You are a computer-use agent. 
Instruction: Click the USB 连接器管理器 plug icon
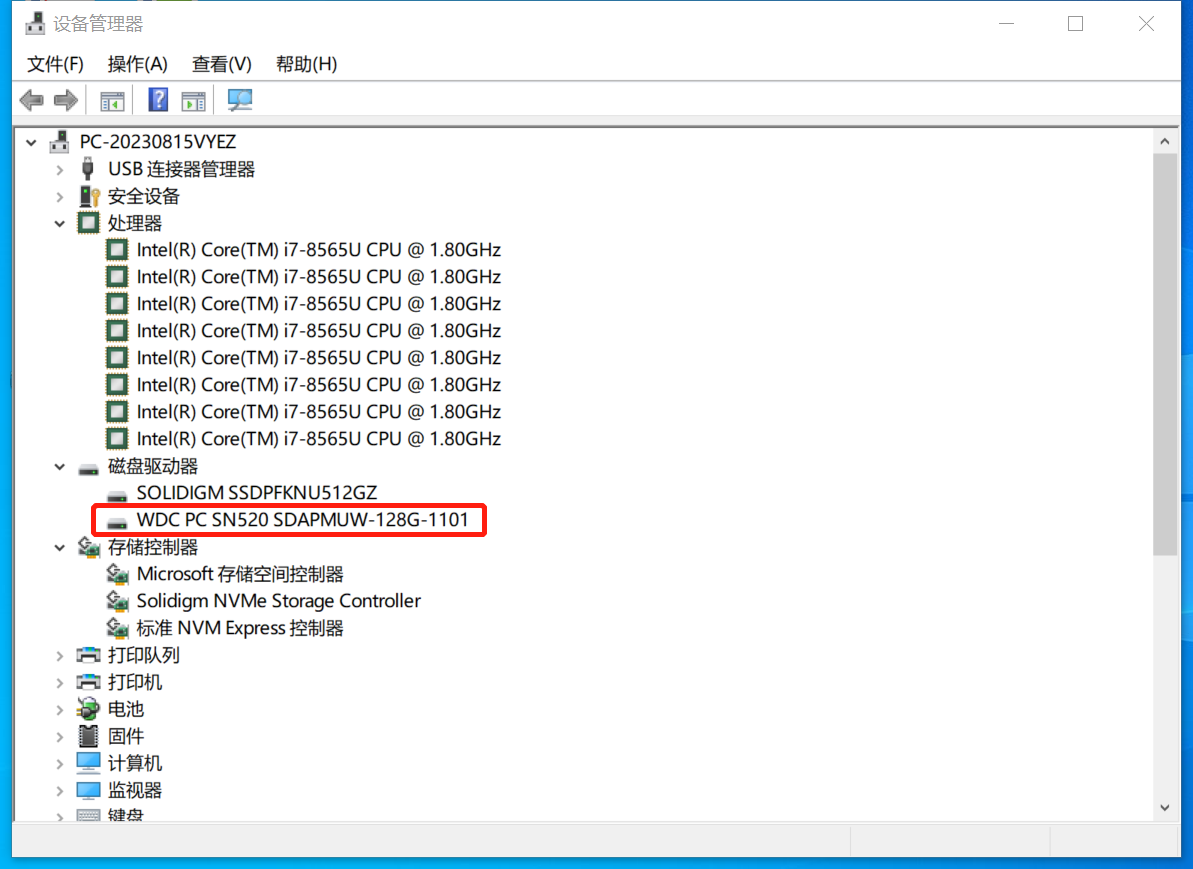point(87,169)
